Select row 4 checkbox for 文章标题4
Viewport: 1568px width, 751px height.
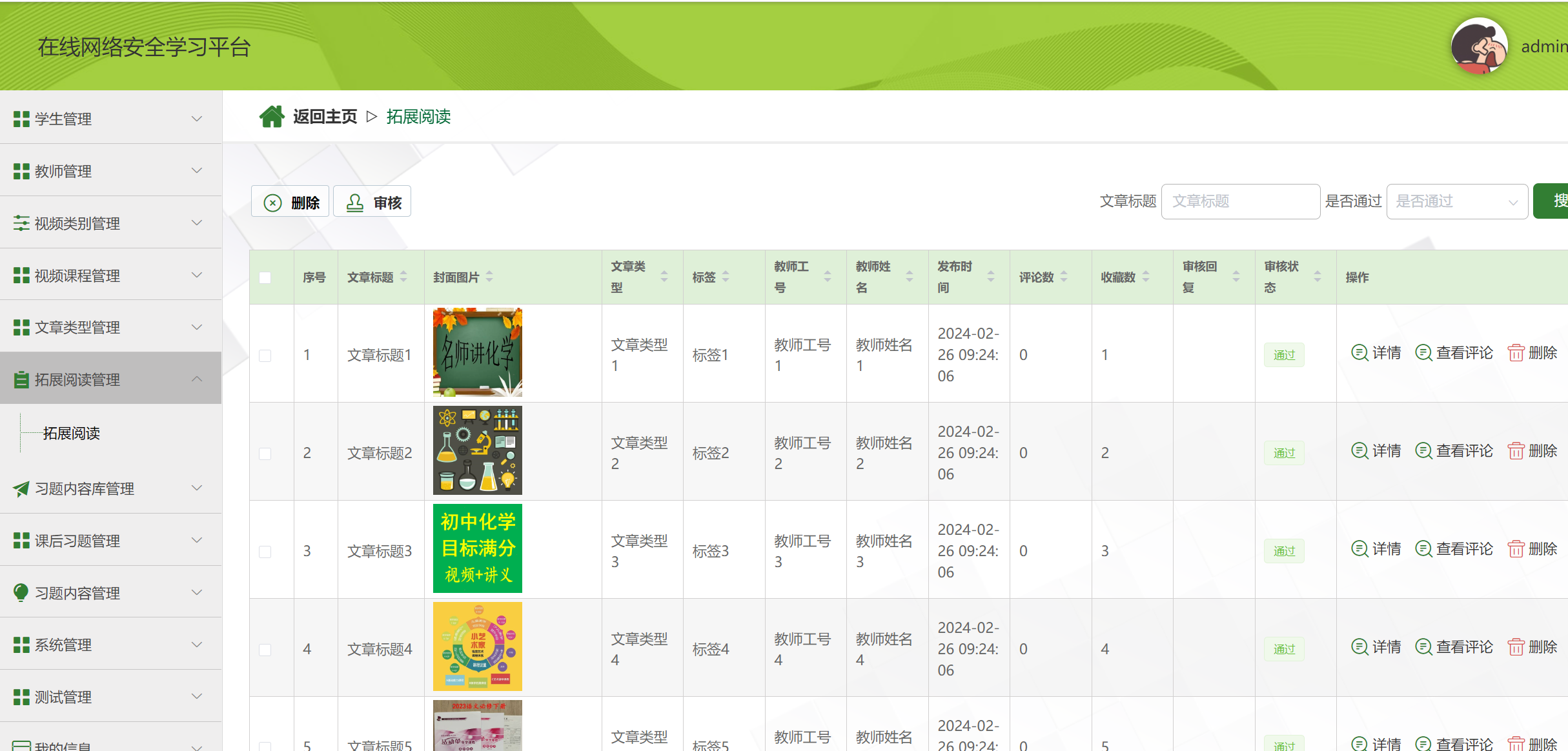point(265,650)
